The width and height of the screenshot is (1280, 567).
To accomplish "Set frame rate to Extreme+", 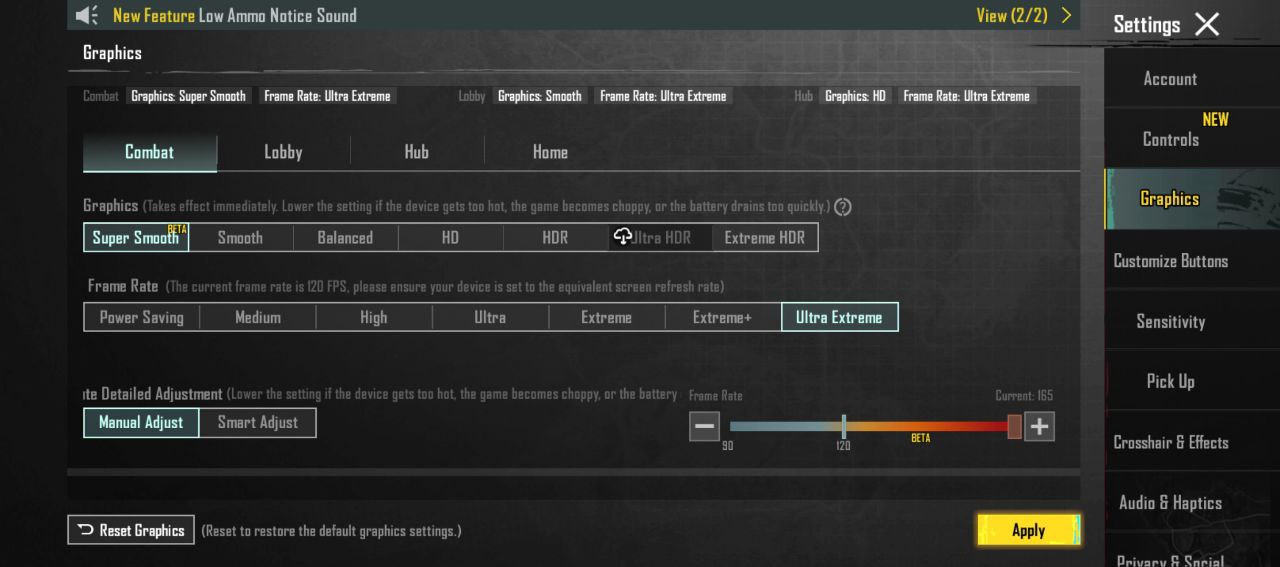I will (723, 317).
